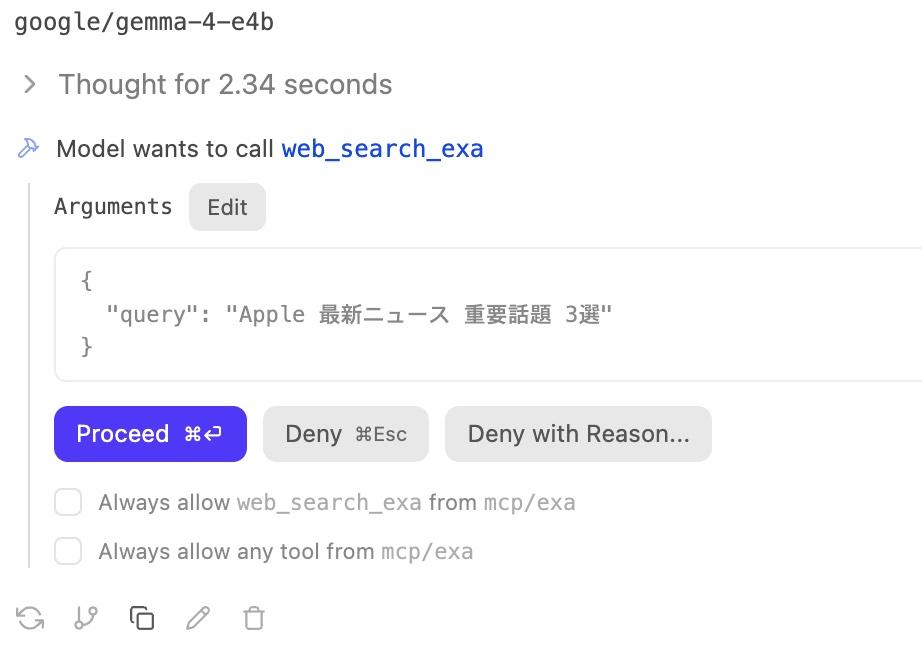
Task: Choose Deny with Reason option
Action: pyautogui.click(x=578, y=433)
